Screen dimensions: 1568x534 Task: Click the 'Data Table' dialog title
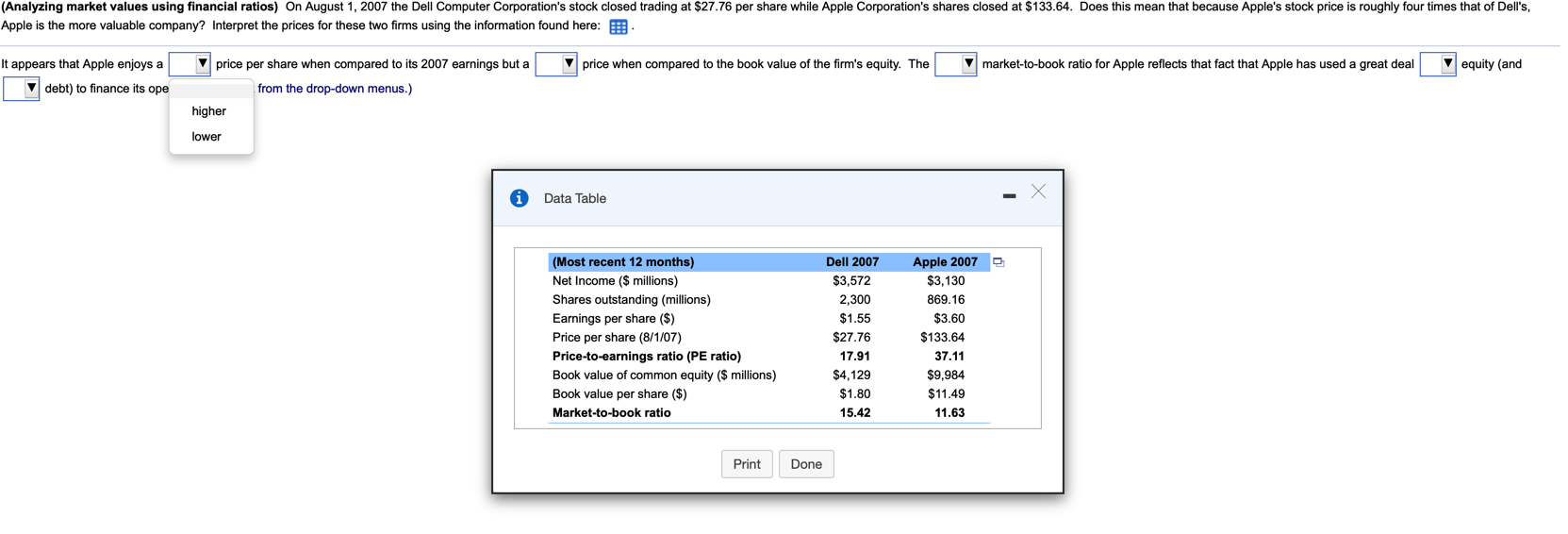tap(575, 199)
